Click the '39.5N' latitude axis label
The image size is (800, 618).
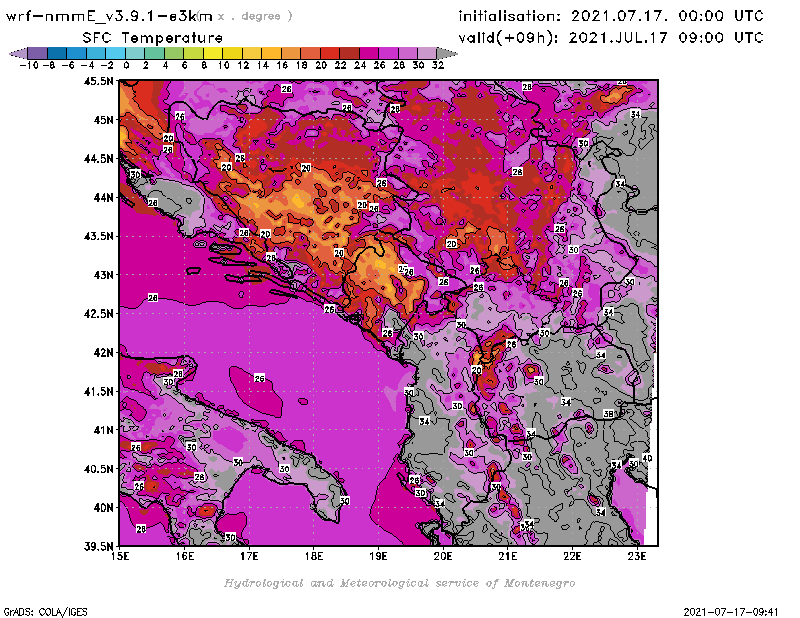coord(98,547)
